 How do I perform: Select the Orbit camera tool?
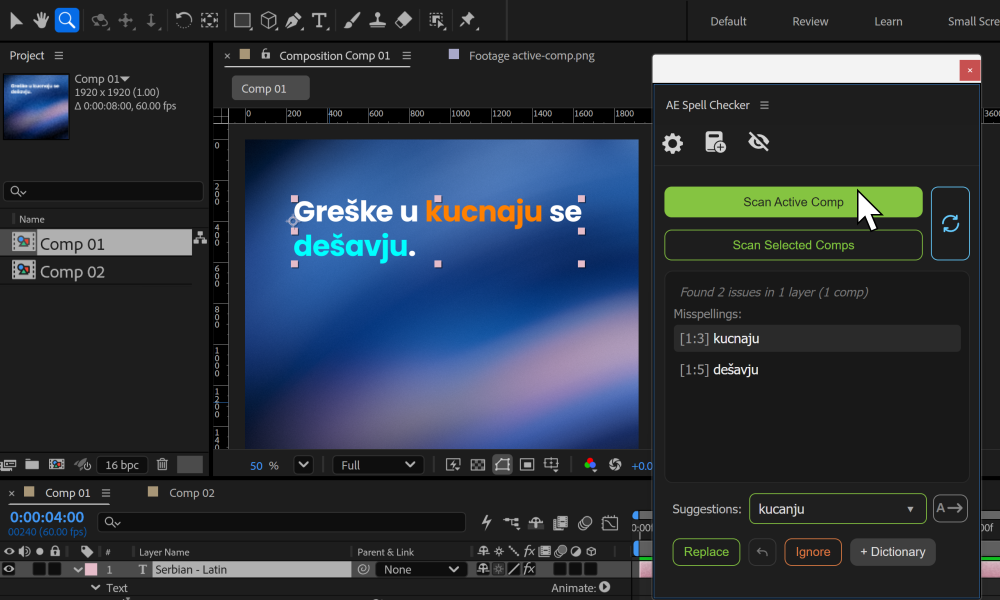click(x=99, y=20)
